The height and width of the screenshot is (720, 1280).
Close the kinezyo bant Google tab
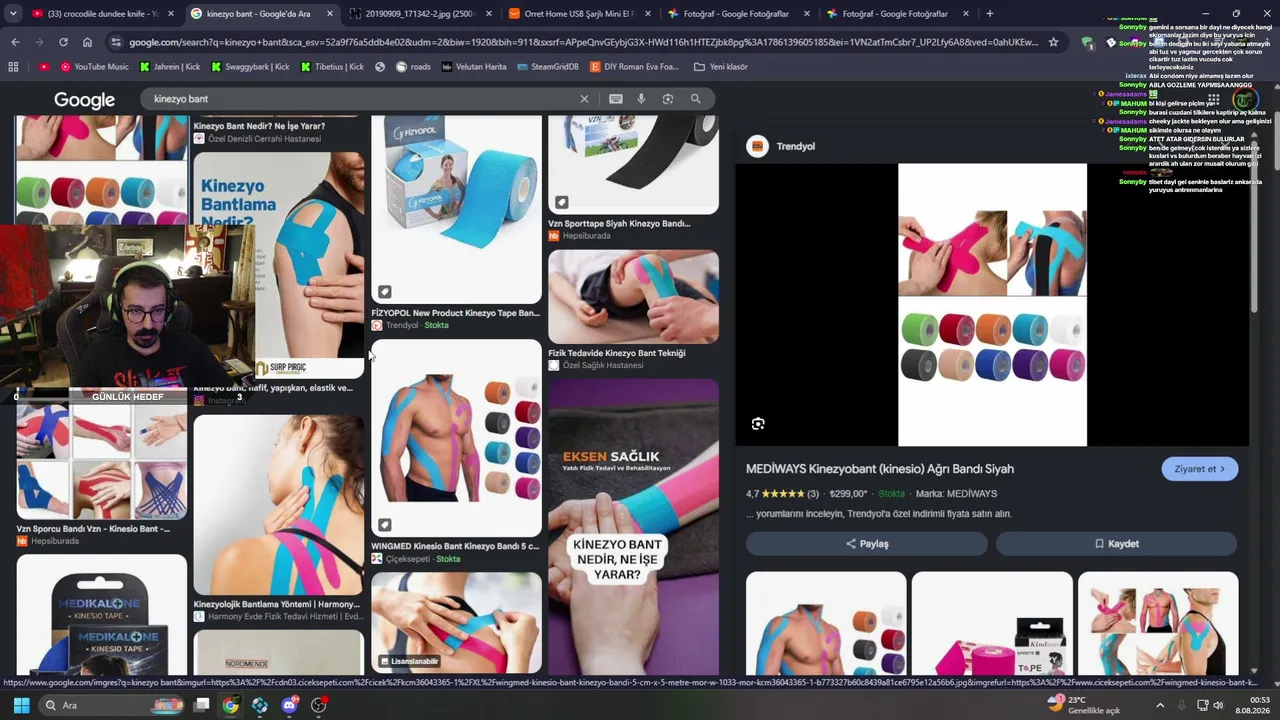(331, 14)
